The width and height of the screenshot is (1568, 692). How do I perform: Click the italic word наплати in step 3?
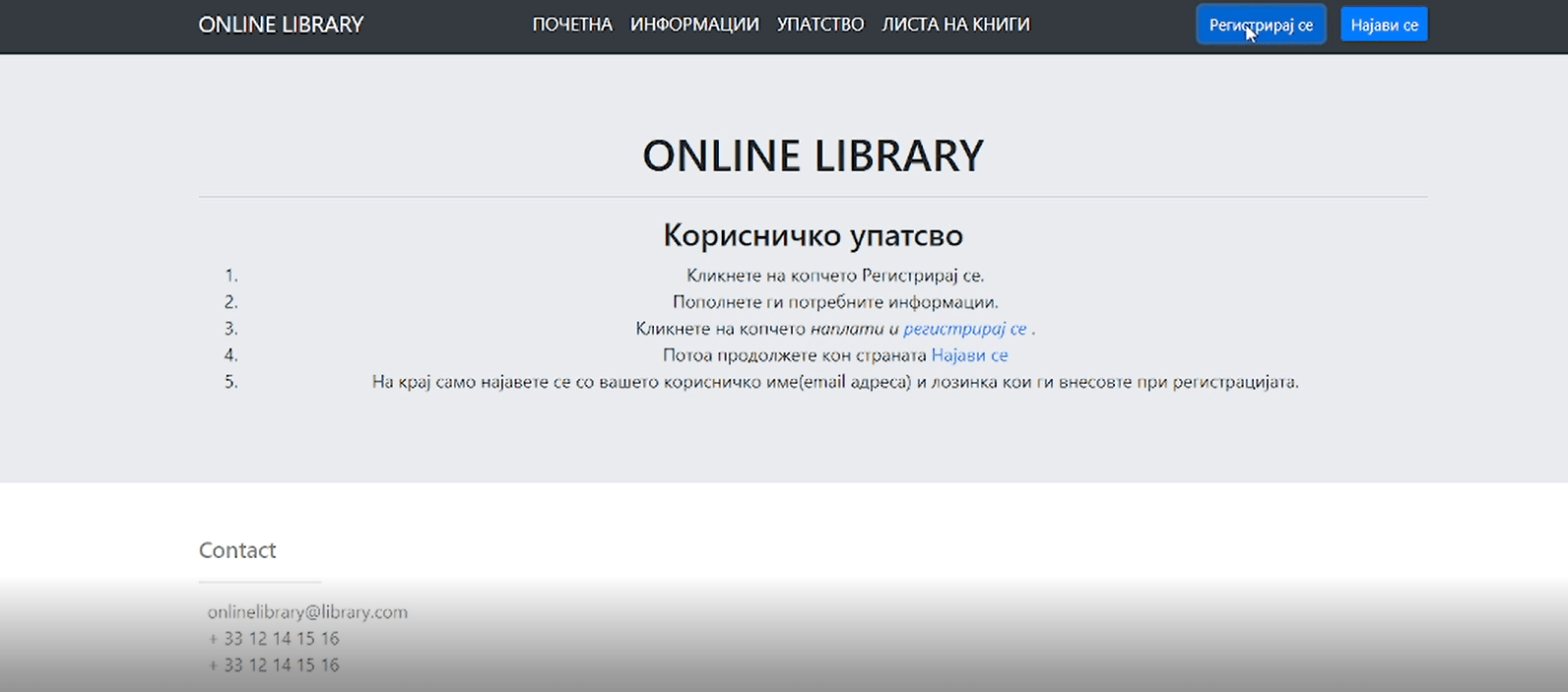[846, 329]
